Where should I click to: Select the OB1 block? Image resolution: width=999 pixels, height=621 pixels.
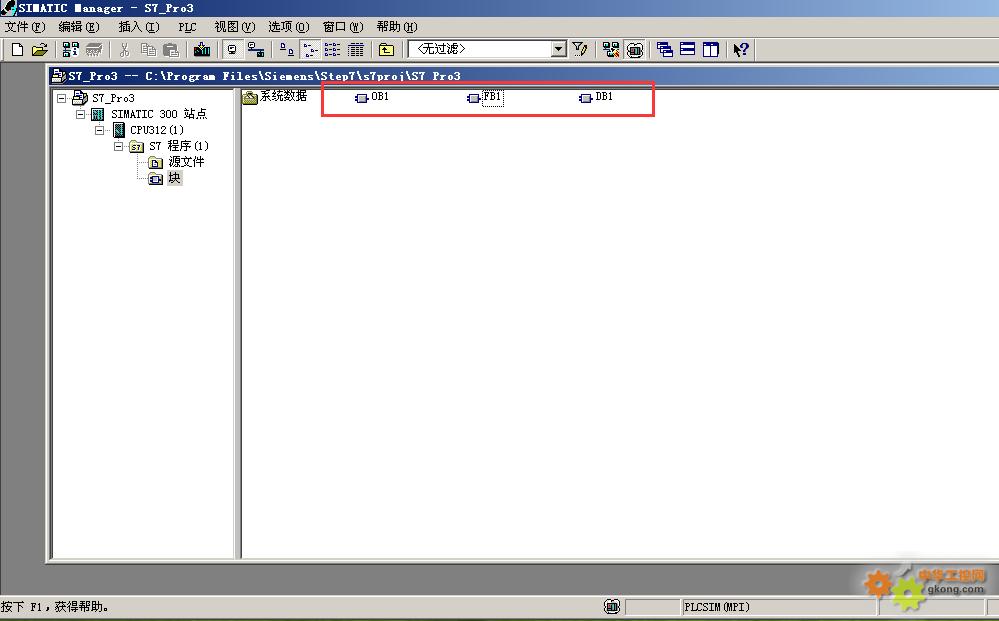(372, 97)
